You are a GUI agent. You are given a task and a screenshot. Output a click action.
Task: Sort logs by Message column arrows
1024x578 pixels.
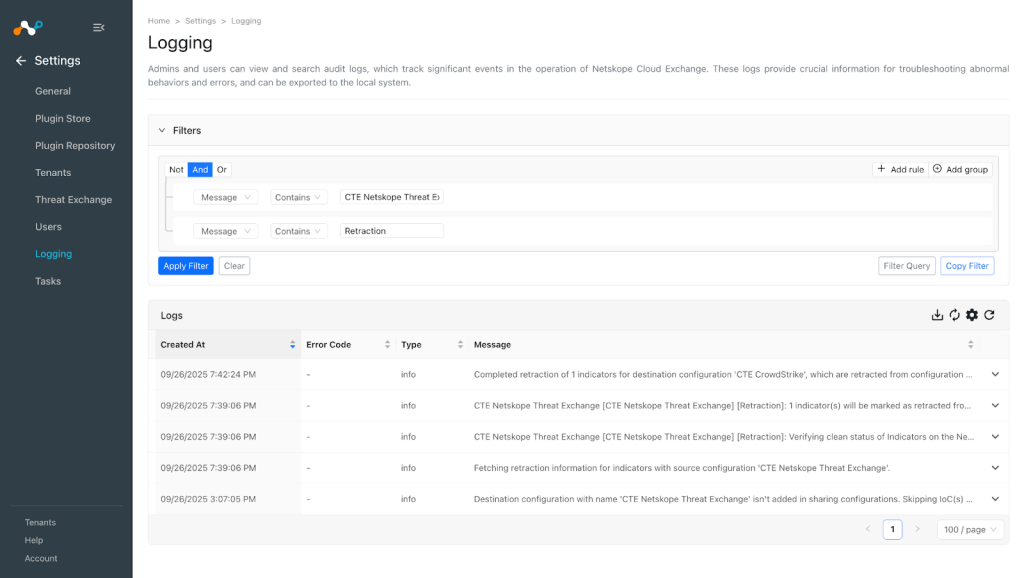(970, 345)
